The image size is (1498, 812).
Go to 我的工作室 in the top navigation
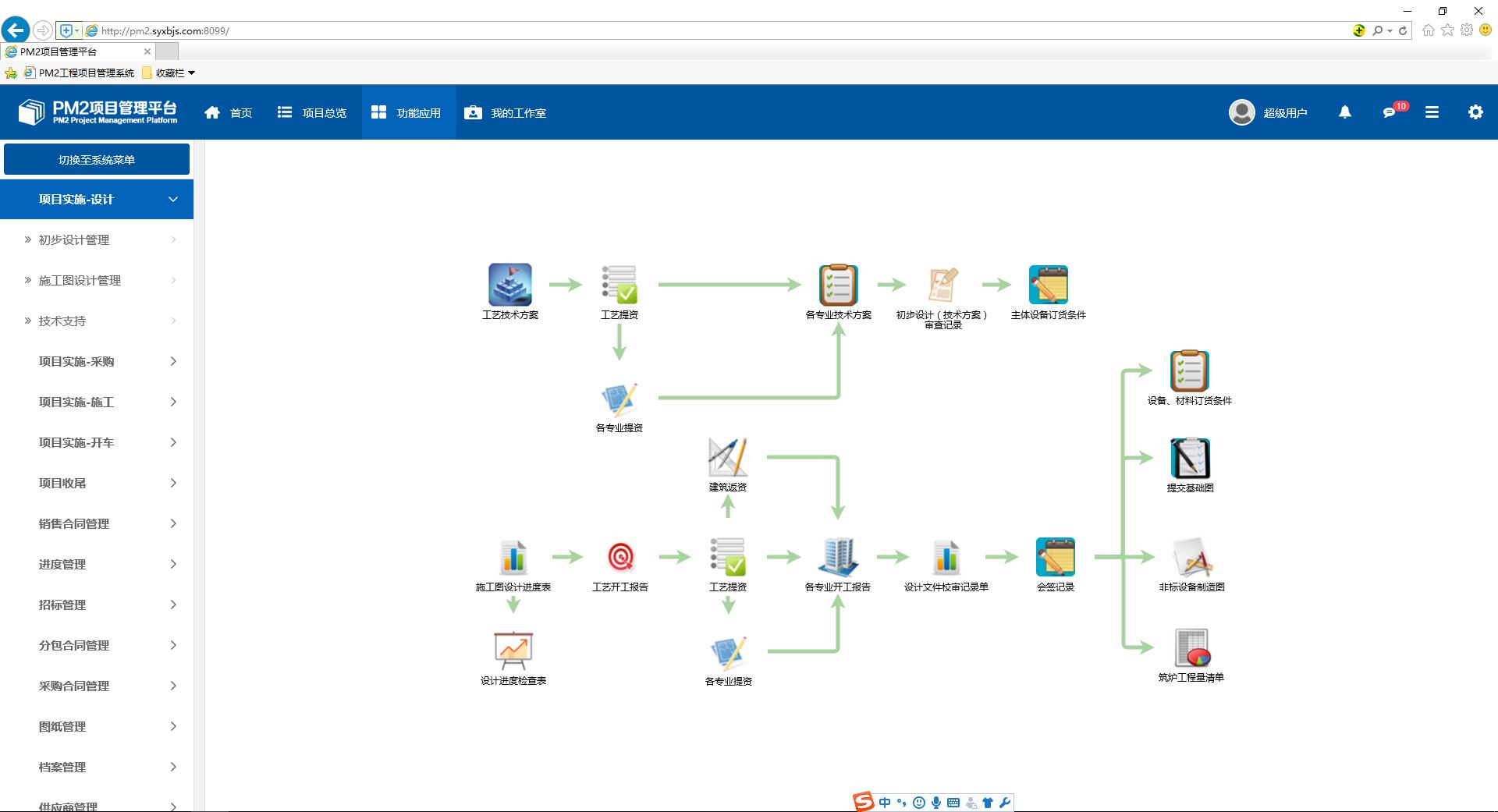pos(506,113)
